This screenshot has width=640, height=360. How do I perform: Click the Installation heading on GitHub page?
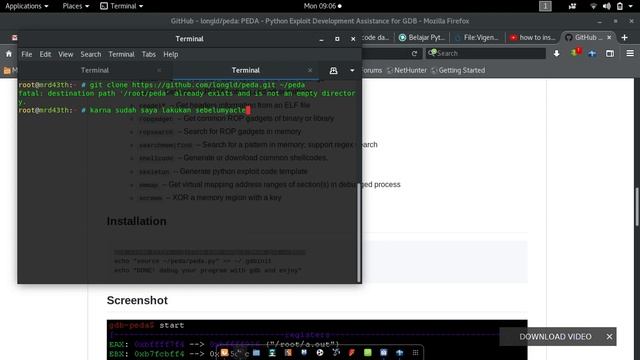[136, 221]
